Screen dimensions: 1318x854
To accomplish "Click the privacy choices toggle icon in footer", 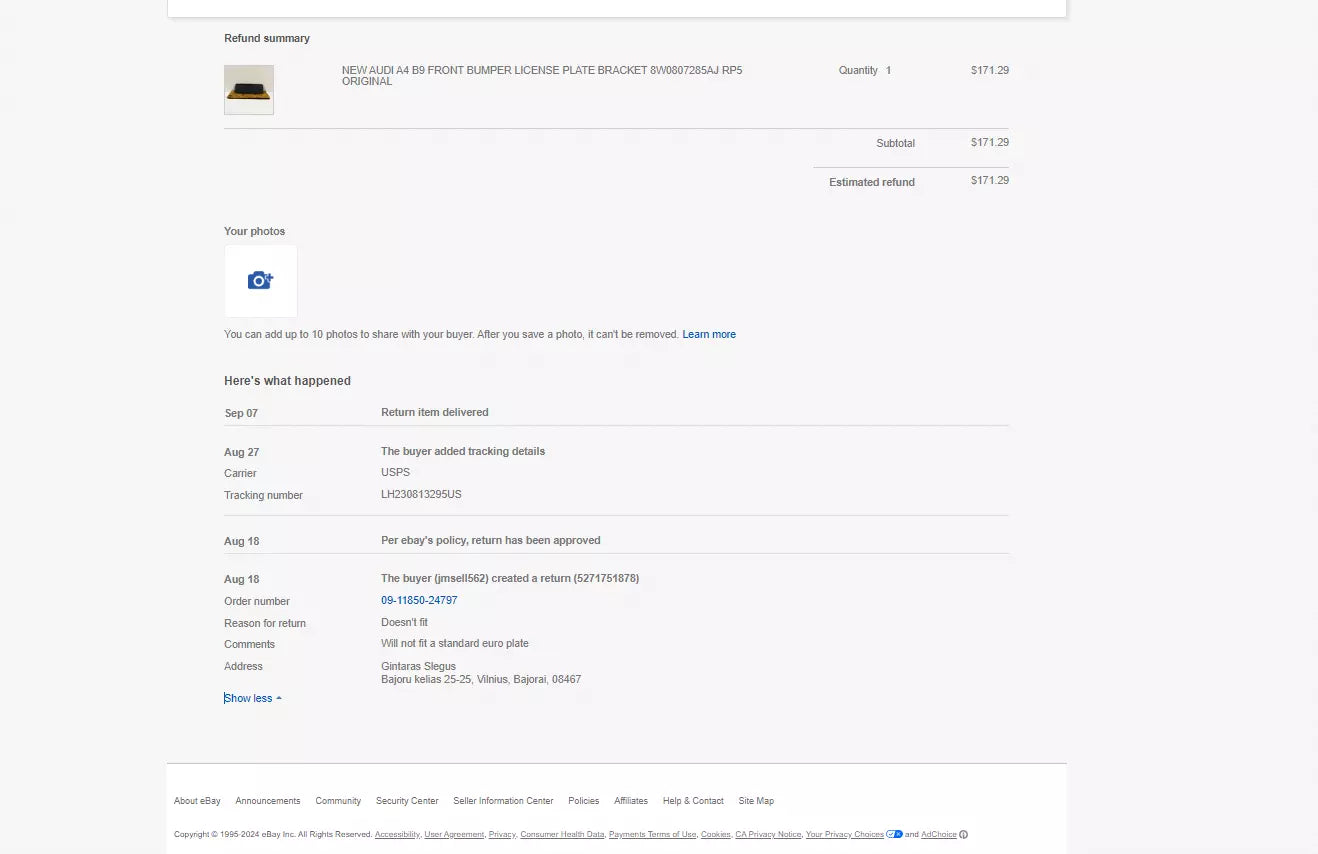I will tap(894, 834).
